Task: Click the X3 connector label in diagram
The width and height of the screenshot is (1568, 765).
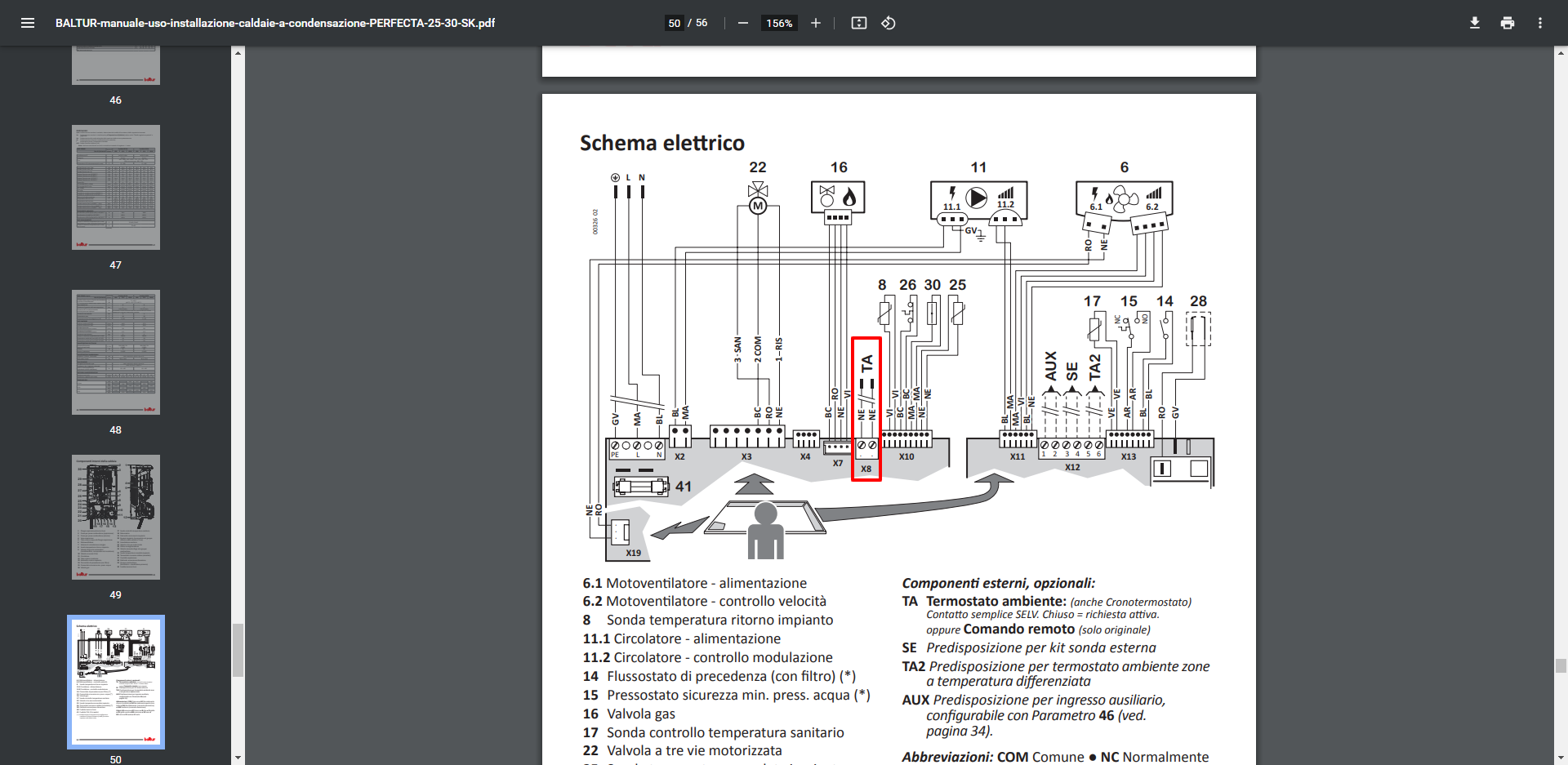Action: click(746, 456)
